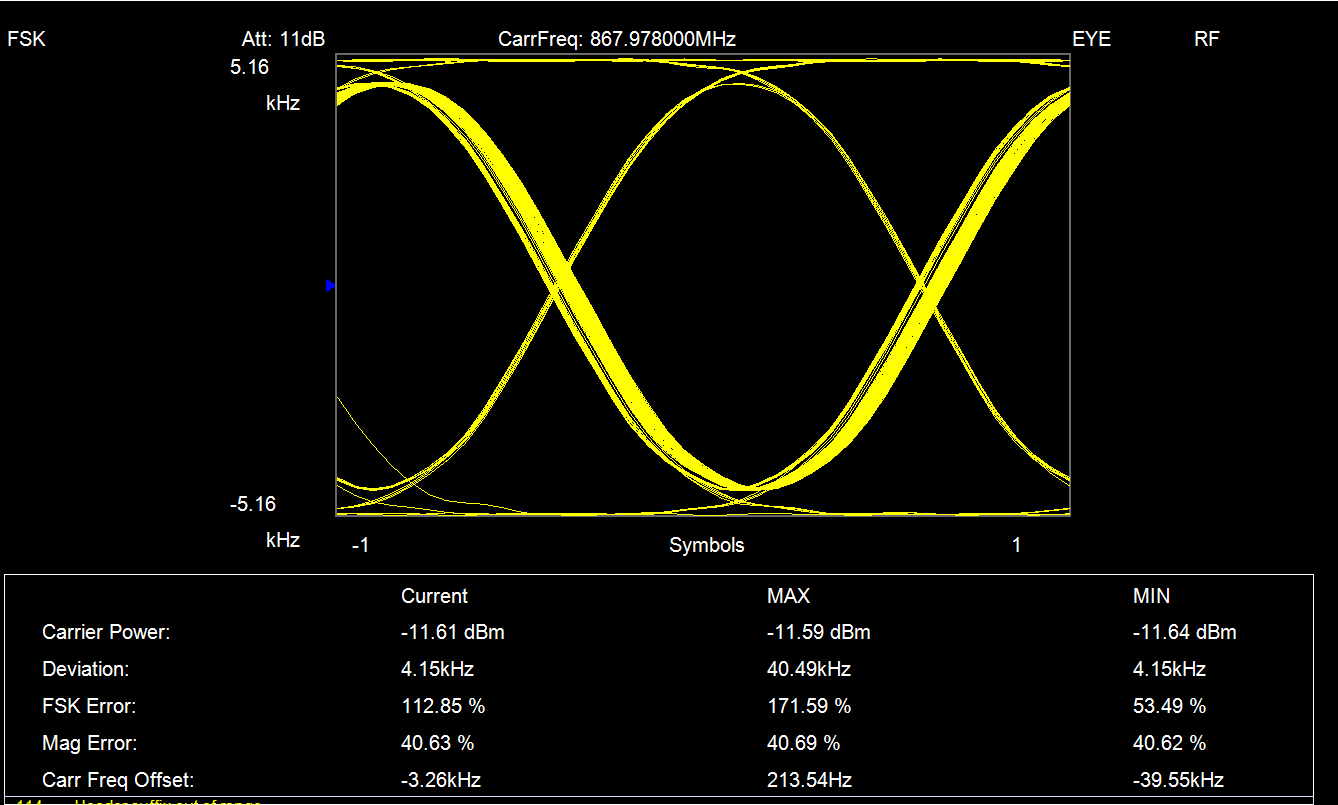Click the Symbols x-axis label

click(x=706, y=545)
